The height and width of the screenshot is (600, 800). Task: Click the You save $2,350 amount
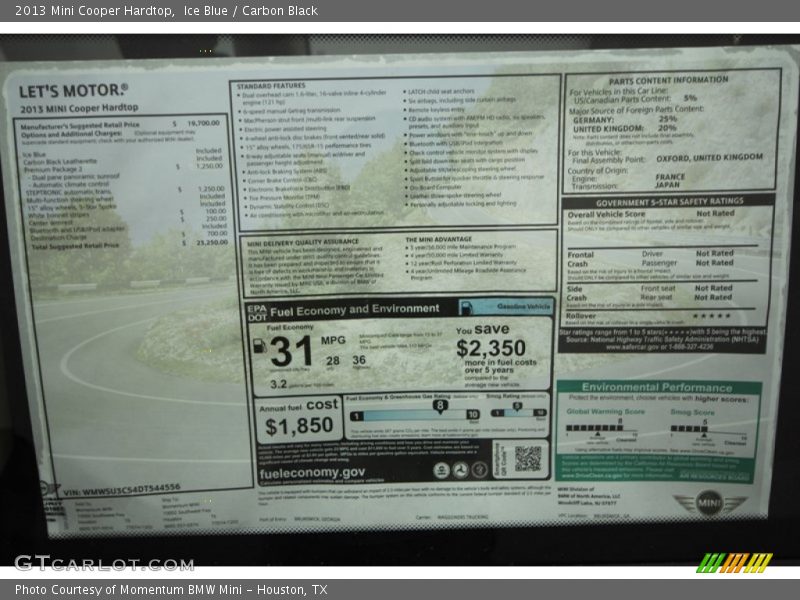(x=491, y=348)
